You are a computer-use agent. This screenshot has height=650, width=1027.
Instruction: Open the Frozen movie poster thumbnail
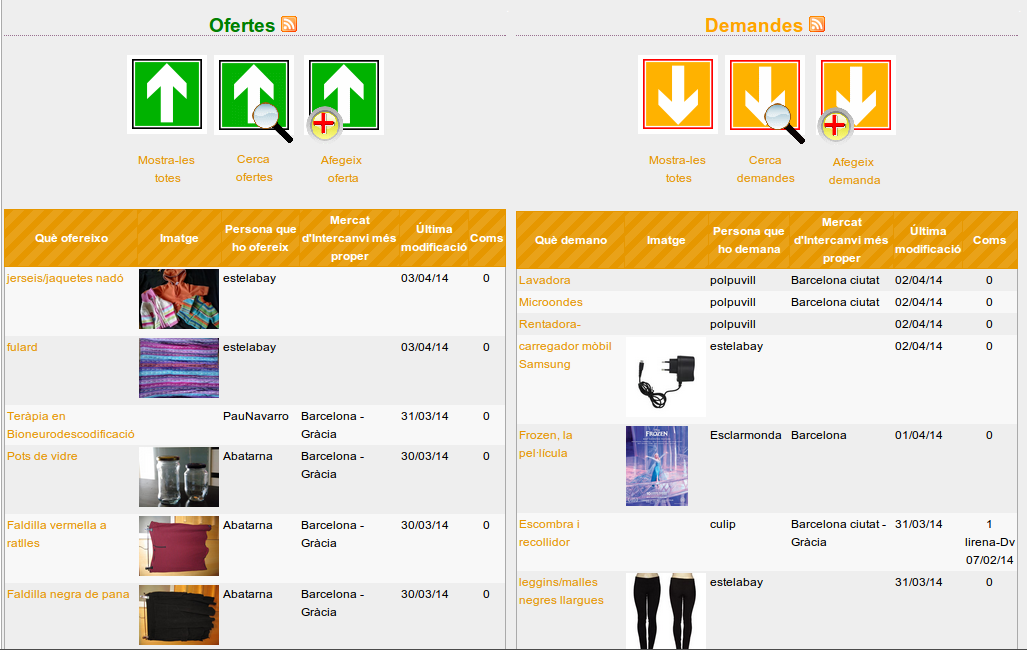[656, 466]
